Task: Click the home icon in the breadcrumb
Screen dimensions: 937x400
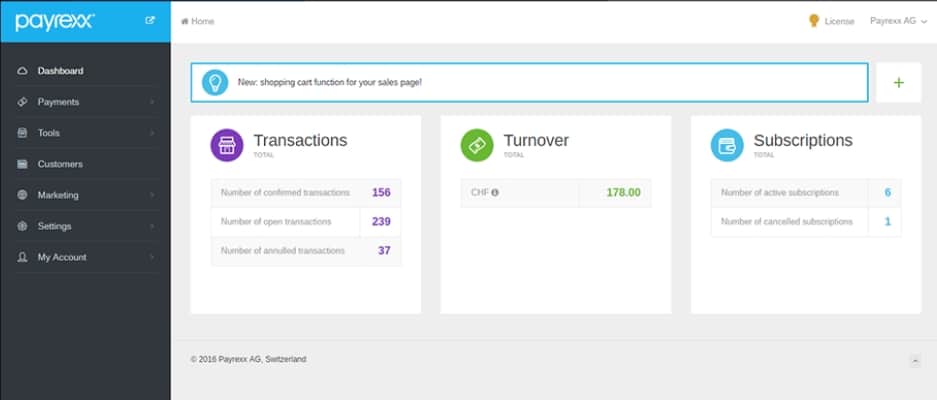Action: [x=184, y=21]
